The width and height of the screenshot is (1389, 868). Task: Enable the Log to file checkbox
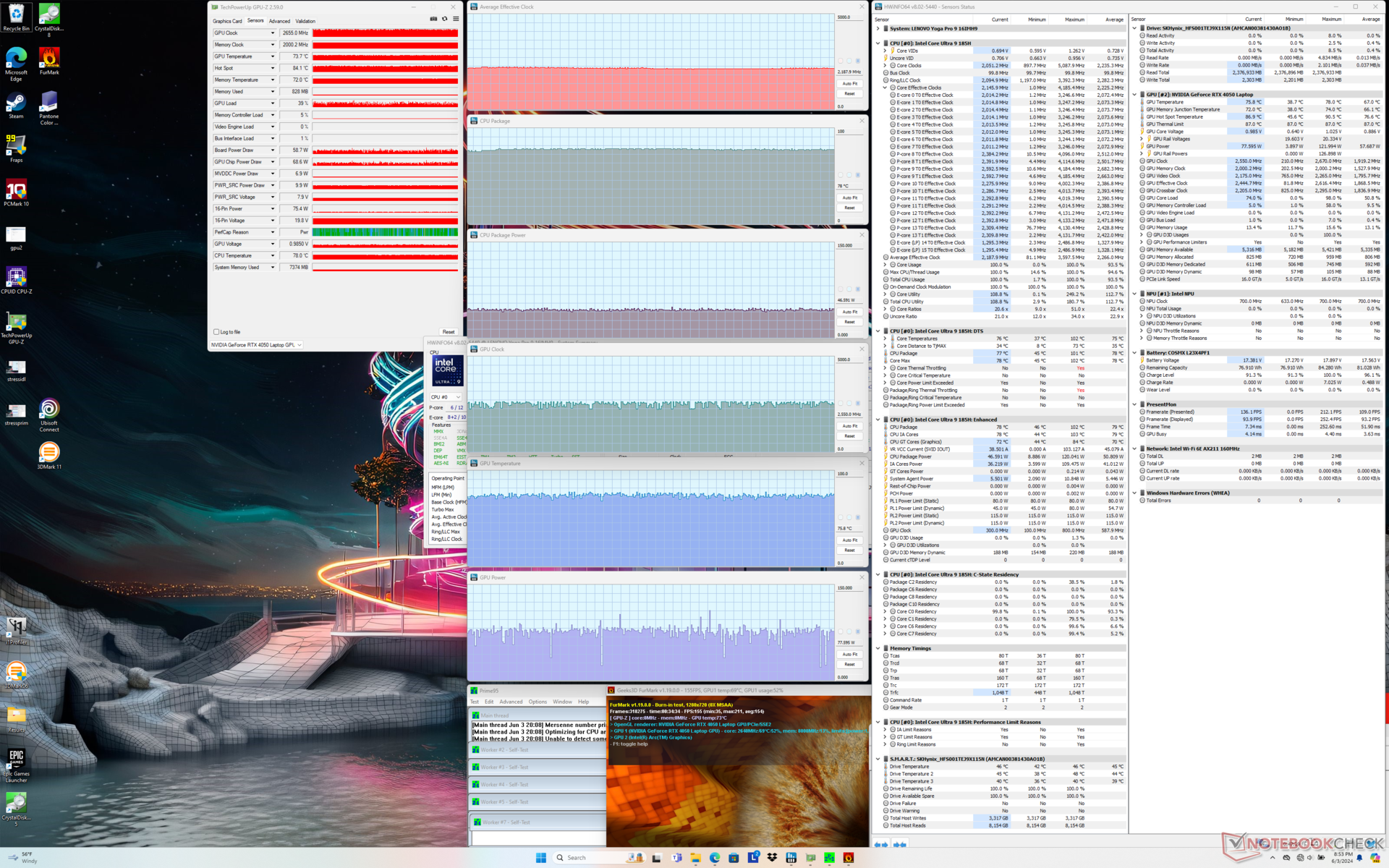coord(216,332)
